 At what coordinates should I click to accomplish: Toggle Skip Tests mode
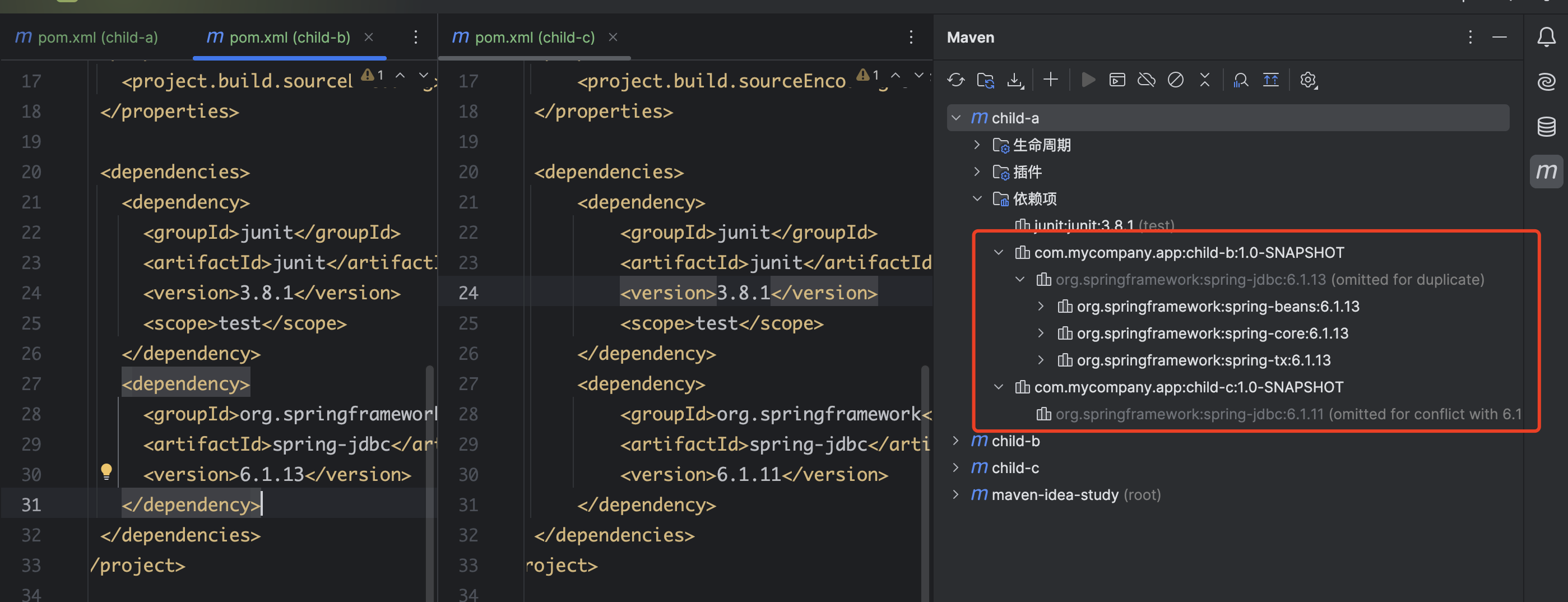click(1175, 80)
